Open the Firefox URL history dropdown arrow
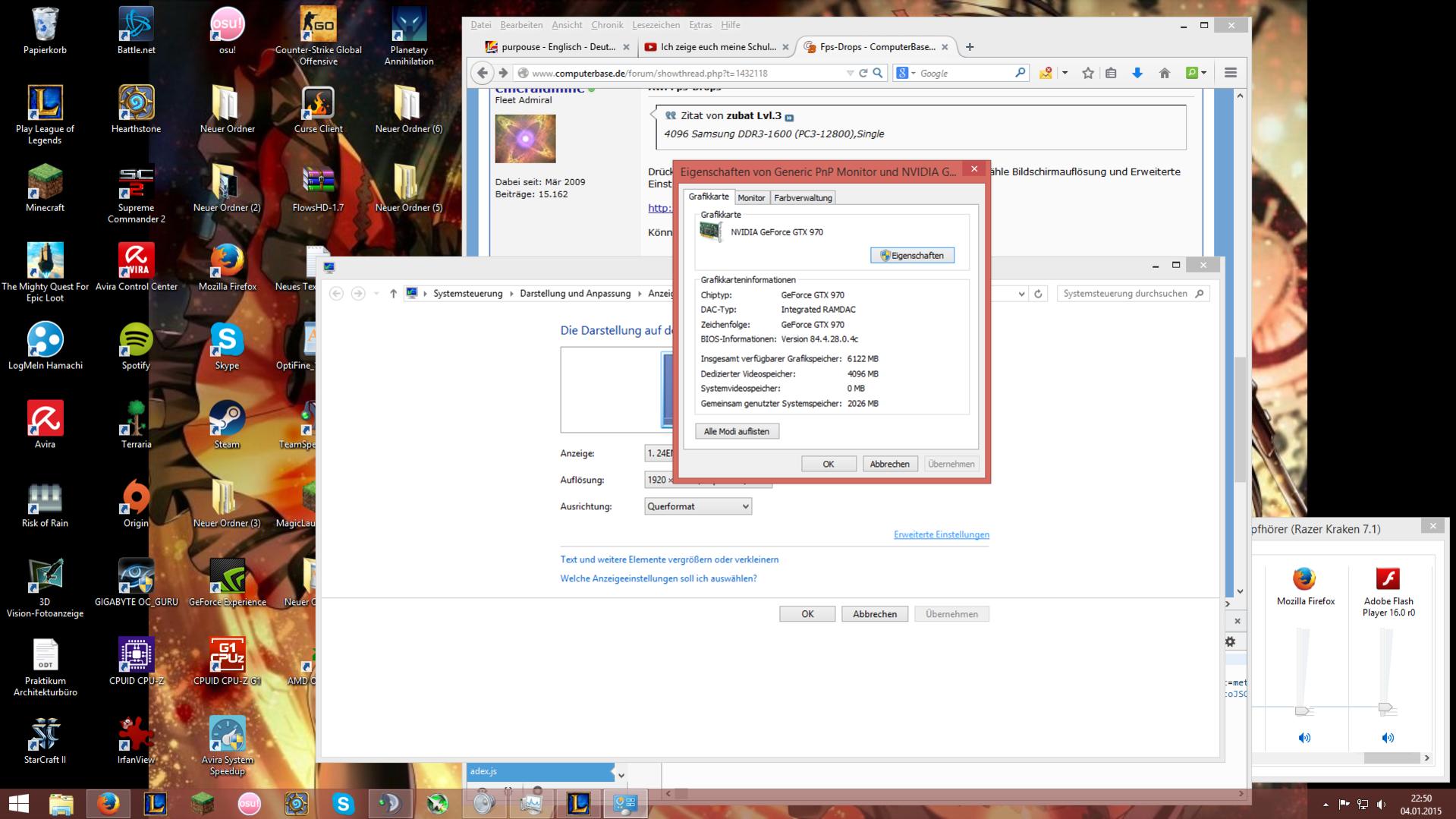This screenshot has width=1456, height=819. [x=849, y=73]
